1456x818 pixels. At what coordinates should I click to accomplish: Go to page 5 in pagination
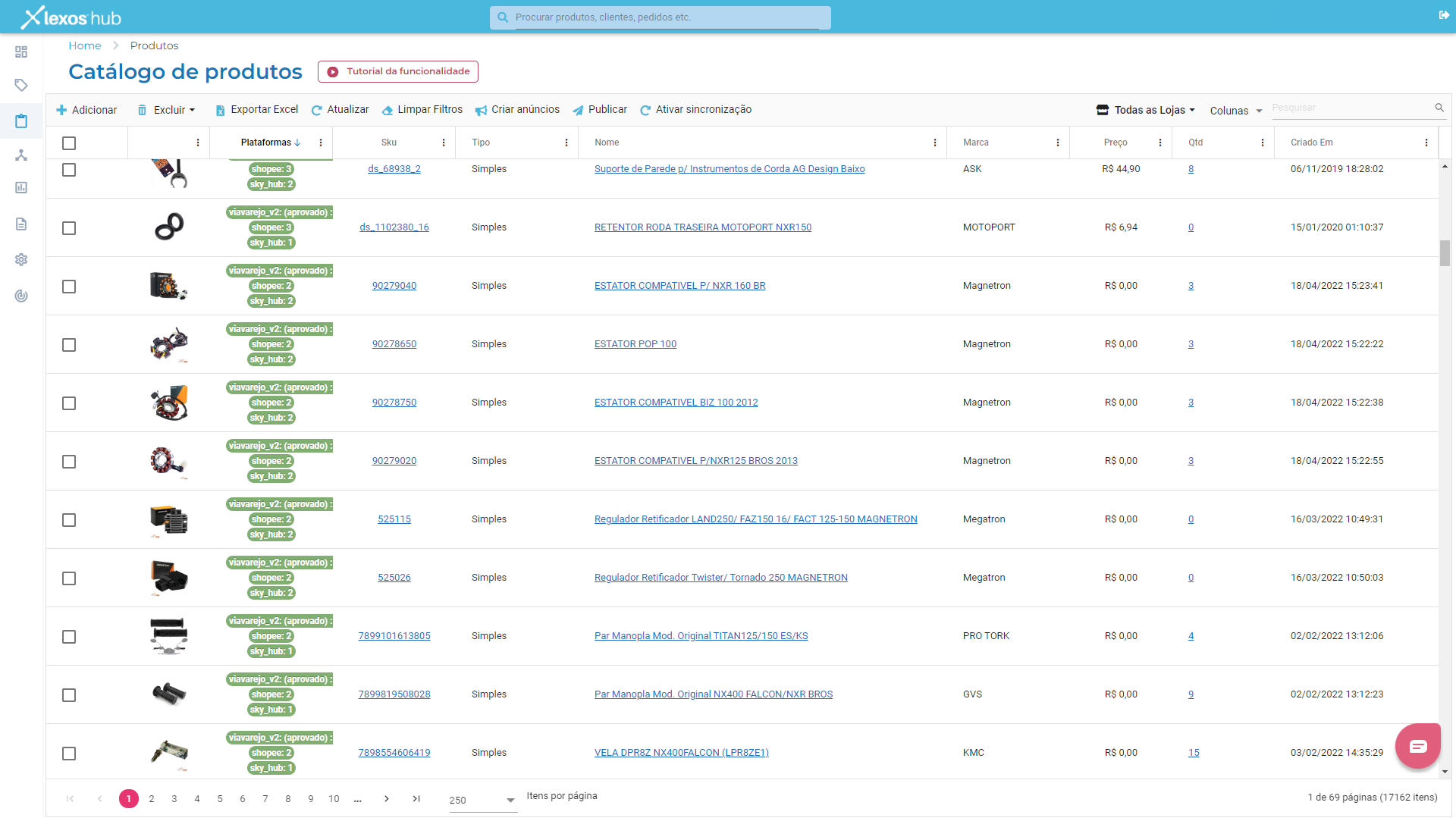coord(220,798)
